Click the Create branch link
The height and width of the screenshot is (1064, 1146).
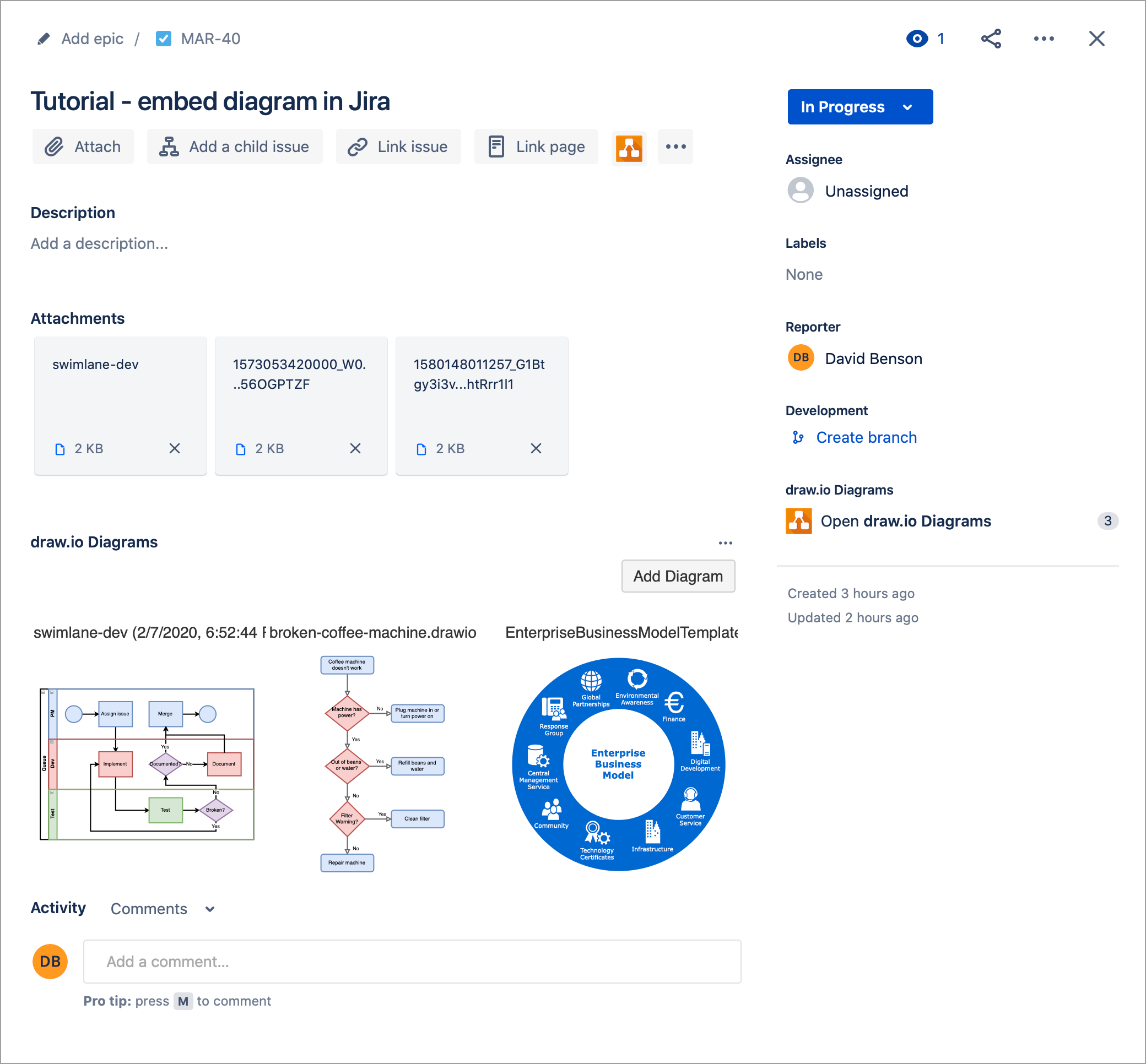point(866,437)
